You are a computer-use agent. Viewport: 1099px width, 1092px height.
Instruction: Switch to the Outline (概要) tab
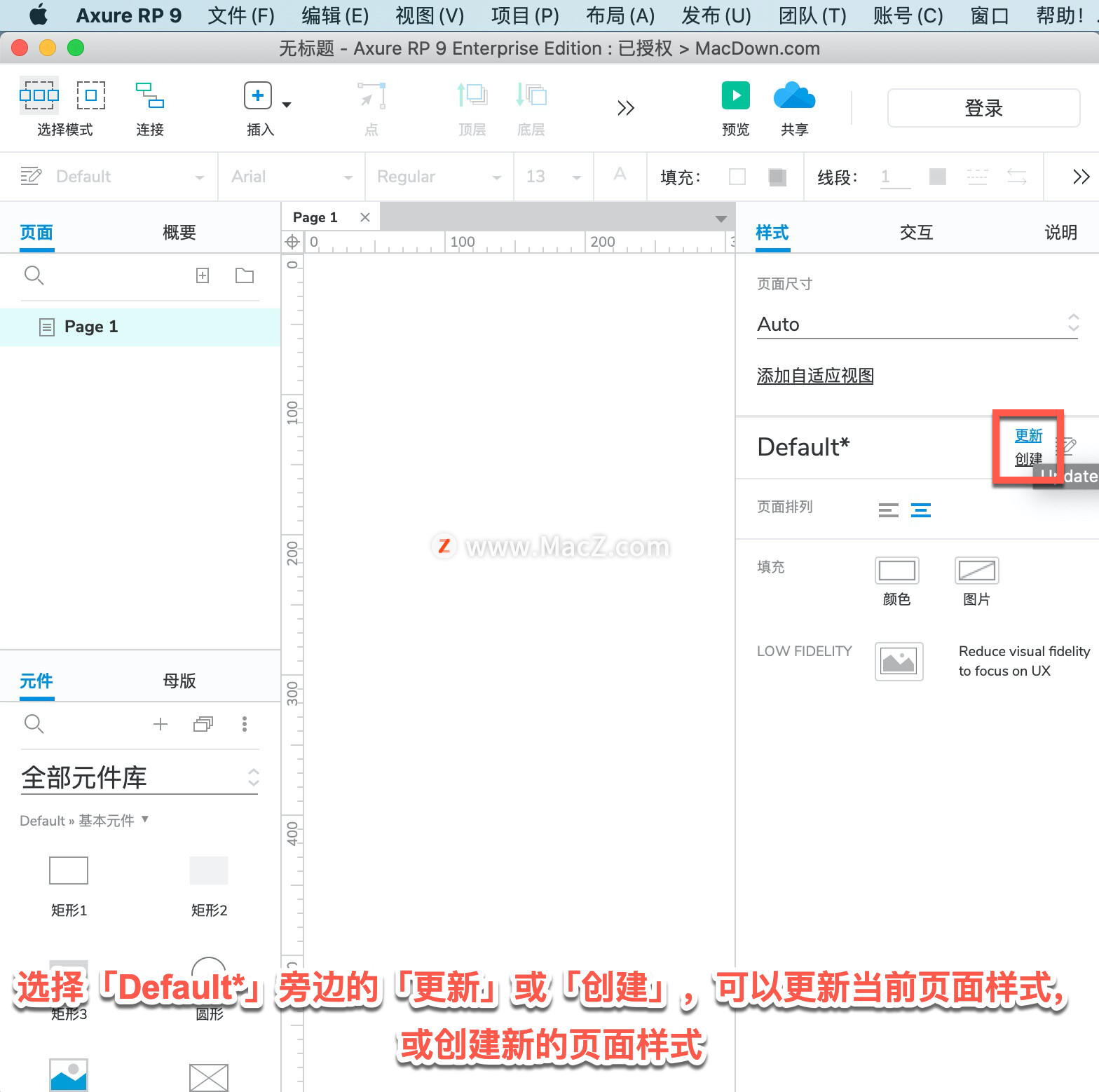tap(179, 232)
